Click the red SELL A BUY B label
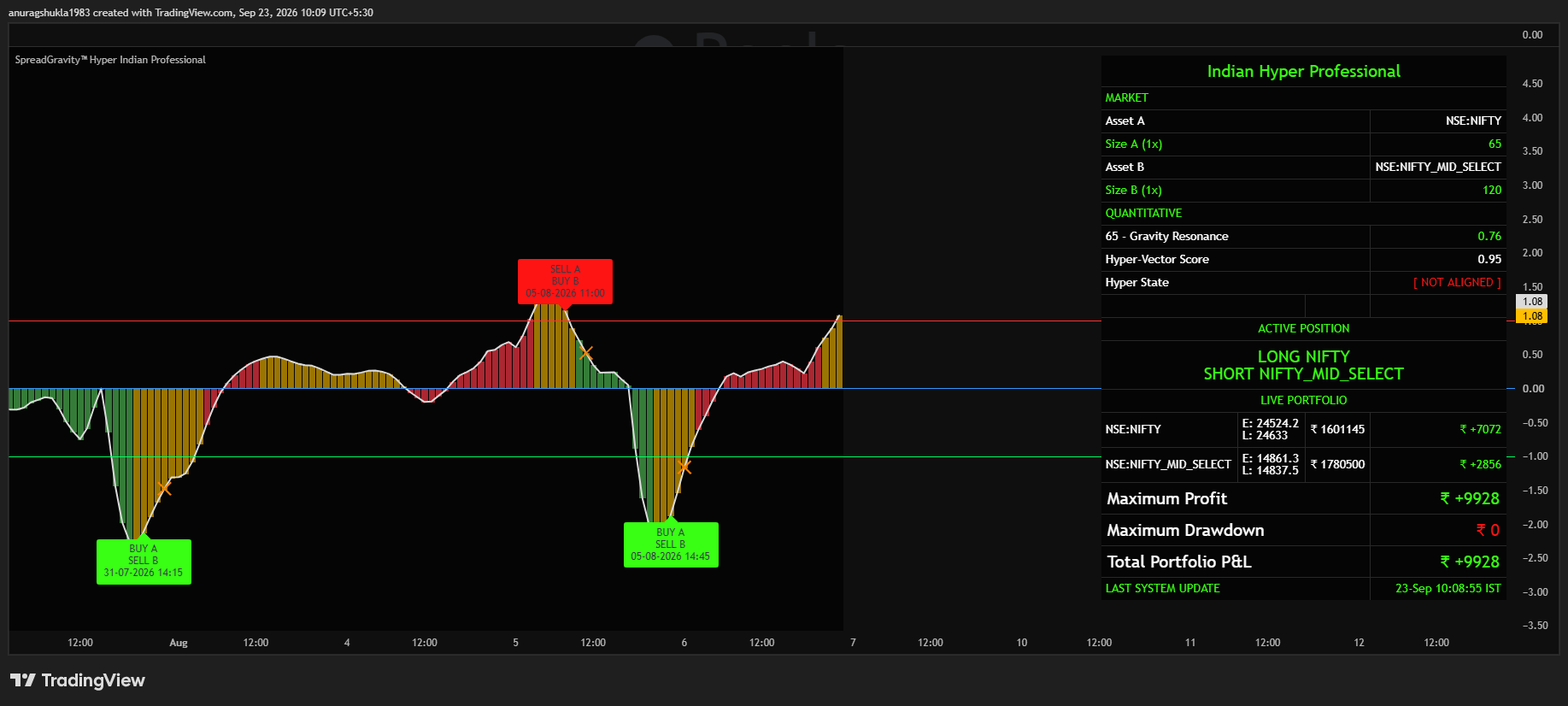1568x706 pixels. pyautogui.click(x=565, y=281)
